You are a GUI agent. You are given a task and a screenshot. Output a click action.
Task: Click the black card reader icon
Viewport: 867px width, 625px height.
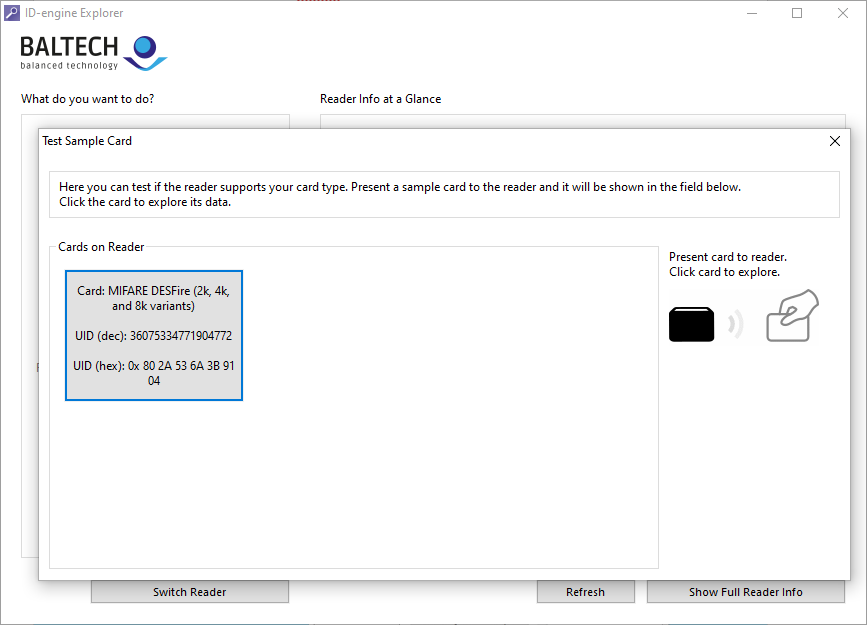pos(691,324)
